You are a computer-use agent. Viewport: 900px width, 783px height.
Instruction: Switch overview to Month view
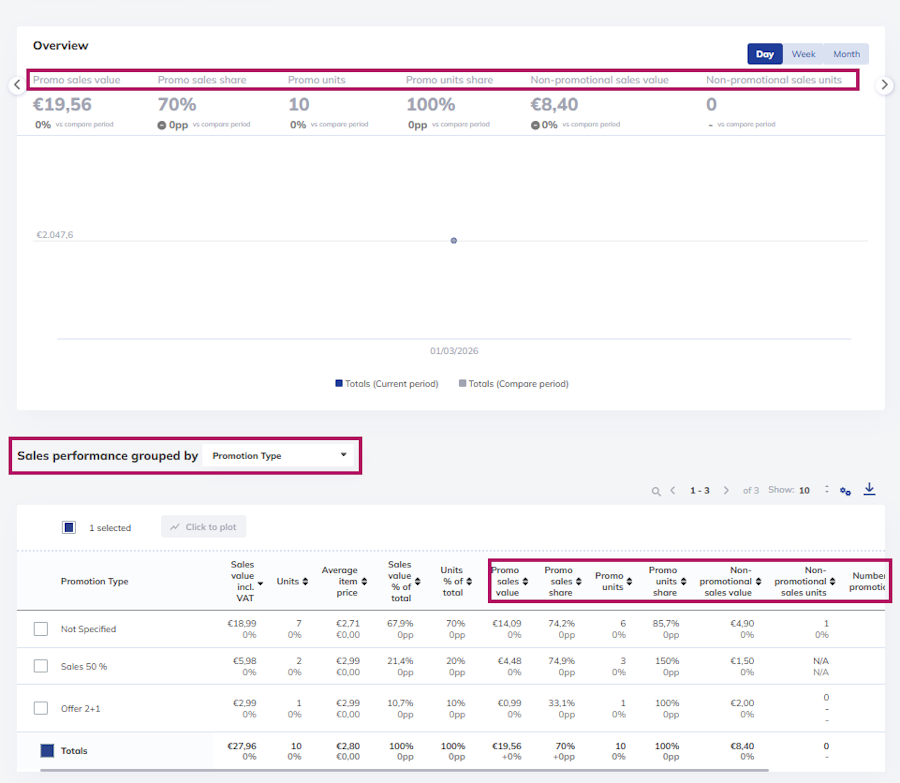(847, 54)
